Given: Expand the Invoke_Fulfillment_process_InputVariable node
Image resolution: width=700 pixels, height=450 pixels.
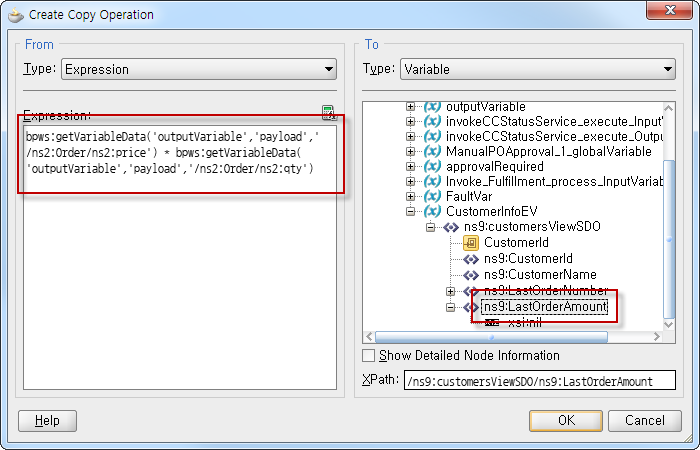Looking at the screenshot, I should click(410, 181).
